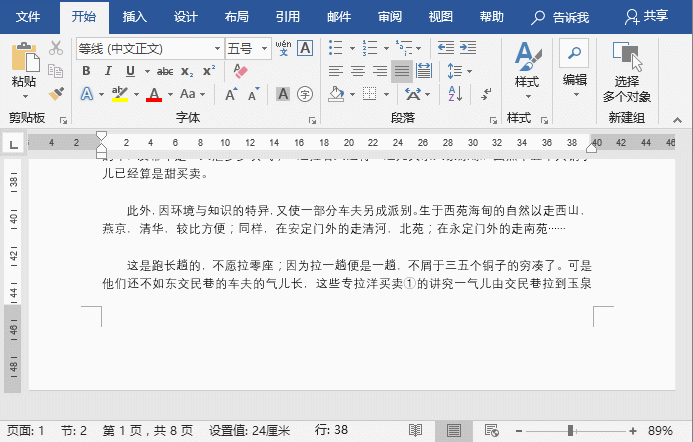This screenshot has height=442, width=693.
Task: Select Print Layout view in status bar
Action: coord(454,430)
